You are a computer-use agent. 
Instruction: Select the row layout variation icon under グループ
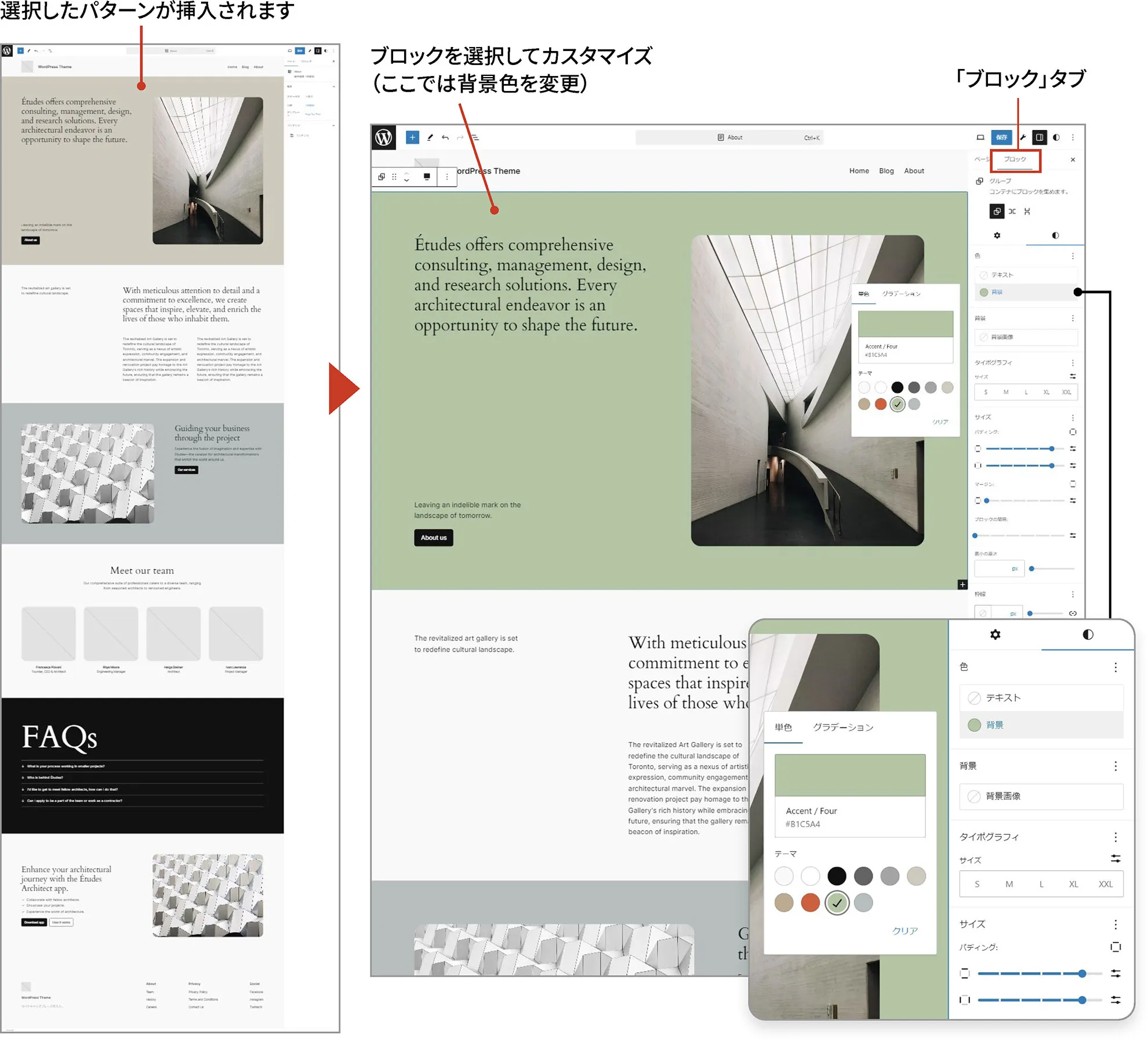[x=1012, y=211]
